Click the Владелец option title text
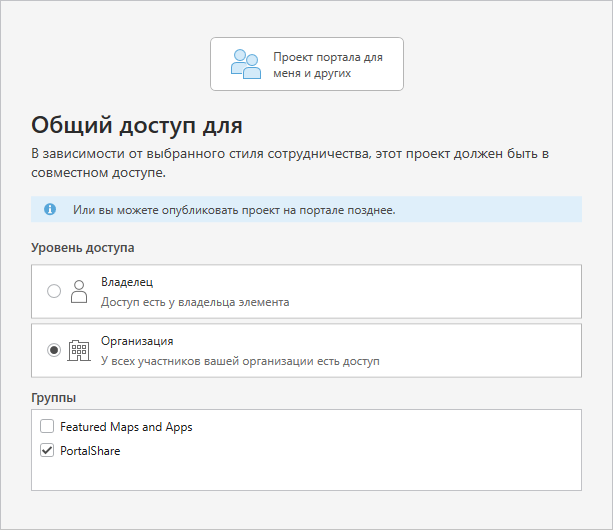Image resolution: width=613 pixels, height=530 pixels. click(x=127, y=283)
